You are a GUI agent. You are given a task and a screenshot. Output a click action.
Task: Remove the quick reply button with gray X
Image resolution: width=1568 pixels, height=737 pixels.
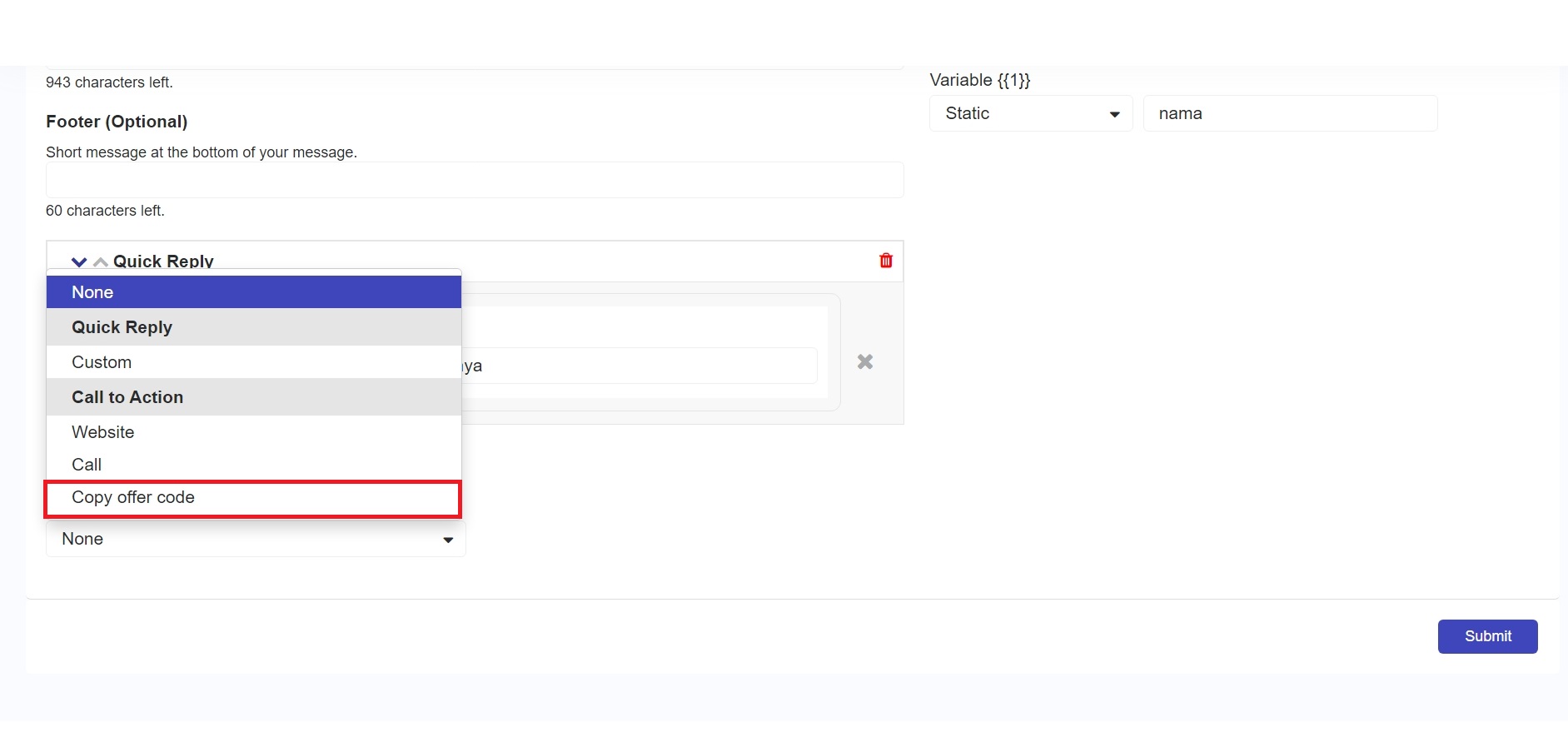click(865, 361)
